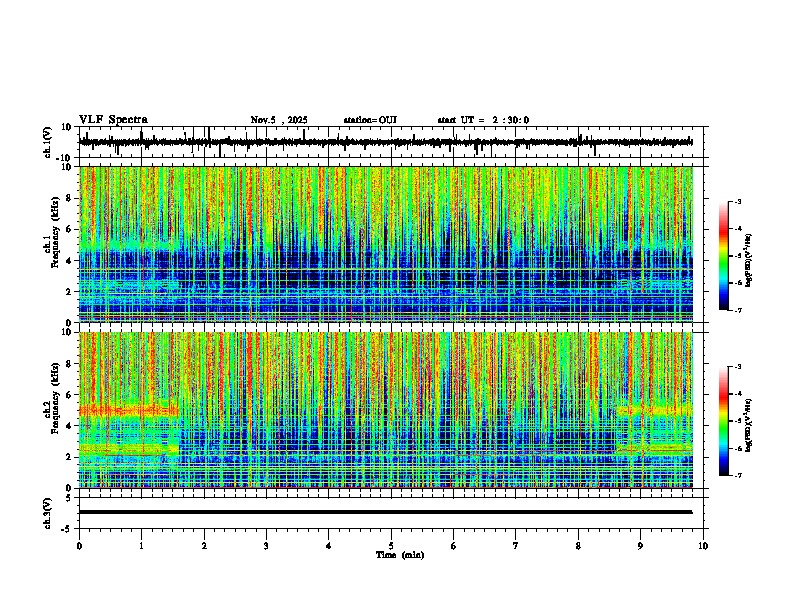
Task: Click the ch.2 spectrogram color scale bar
Action: [x=724, y=421]
